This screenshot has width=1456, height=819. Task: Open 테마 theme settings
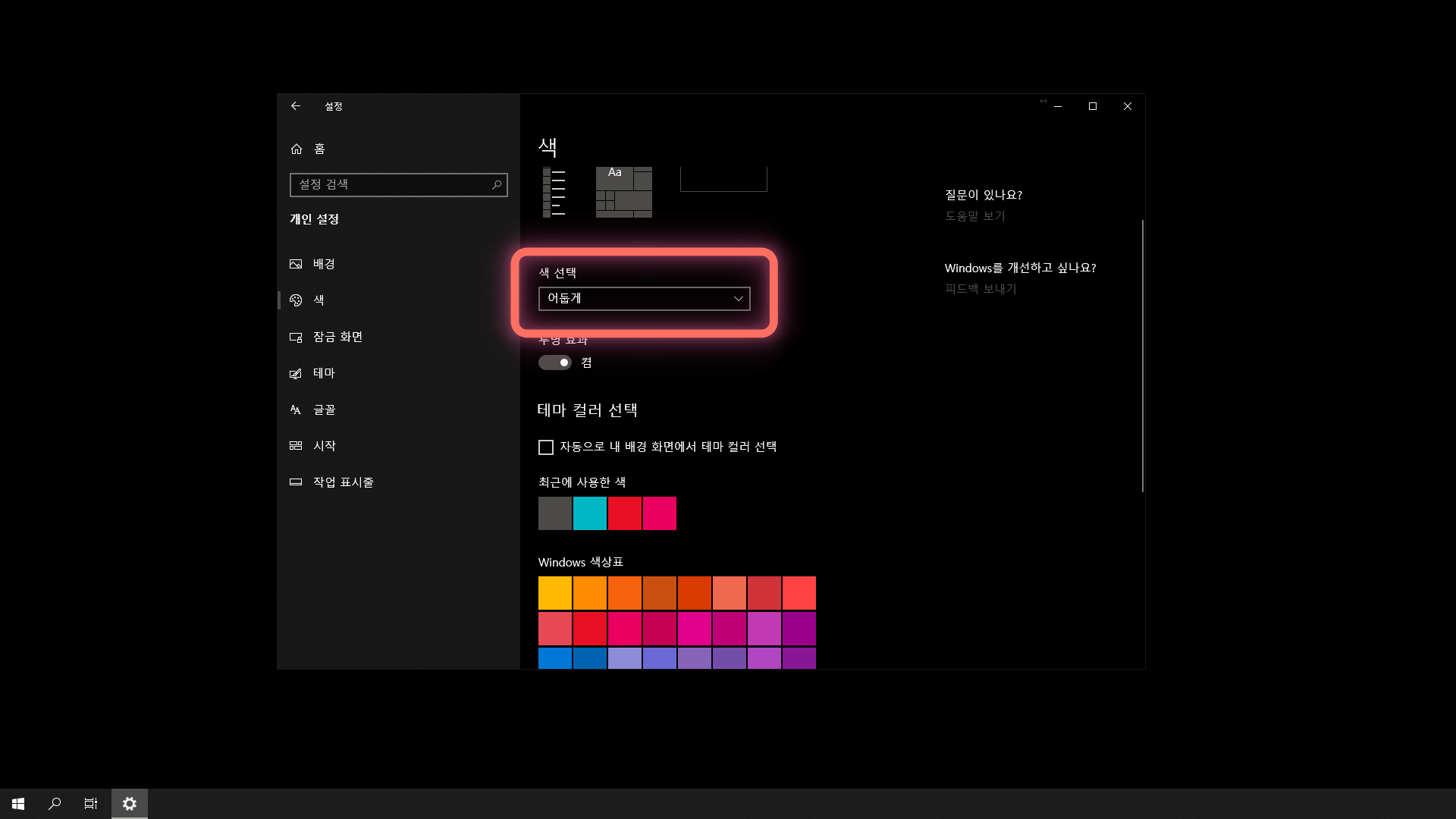[x=324, y=373]
